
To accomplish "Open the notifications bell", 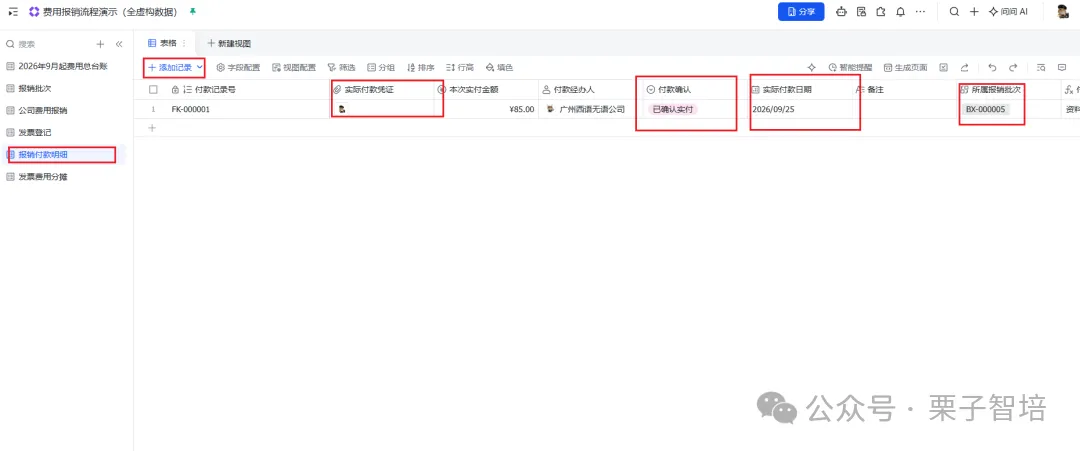I will (900, 12).
